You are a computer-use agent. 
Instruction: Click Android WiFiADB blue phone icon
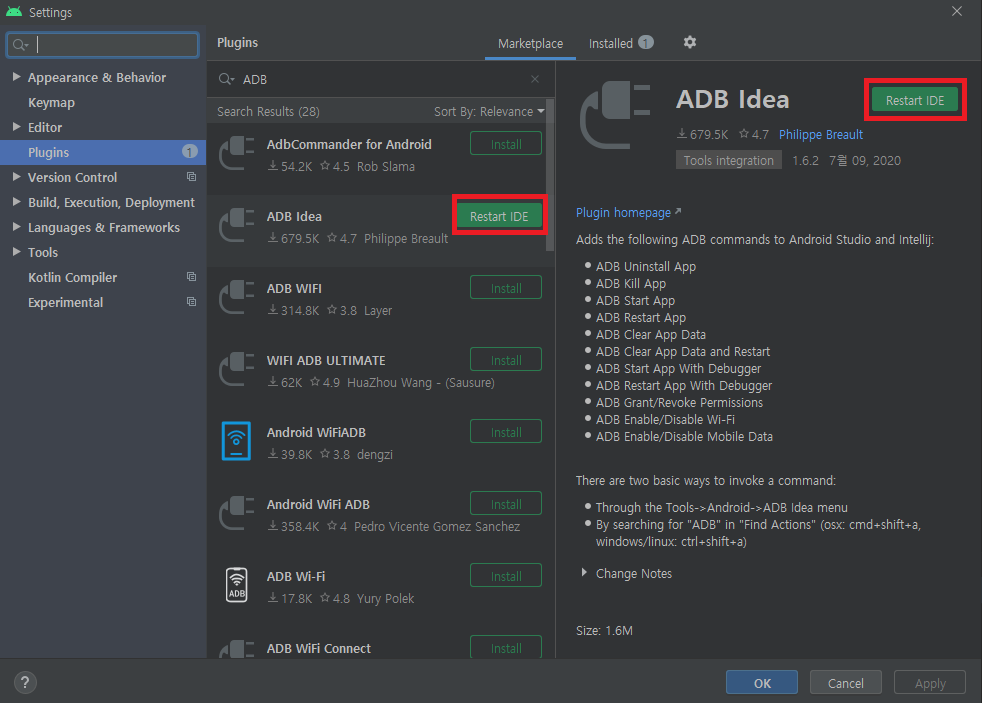(237, 441)
